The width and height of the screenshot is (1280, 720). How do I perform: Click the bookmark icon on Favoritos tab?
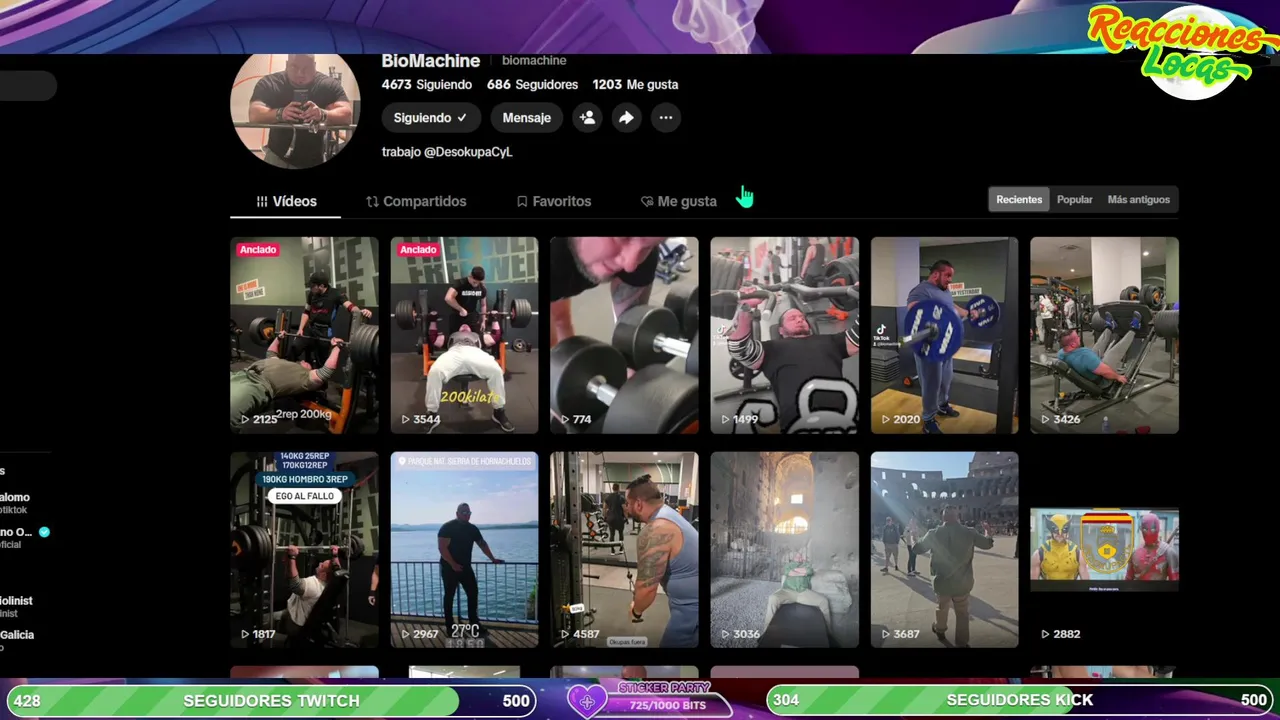coord(522,201)
